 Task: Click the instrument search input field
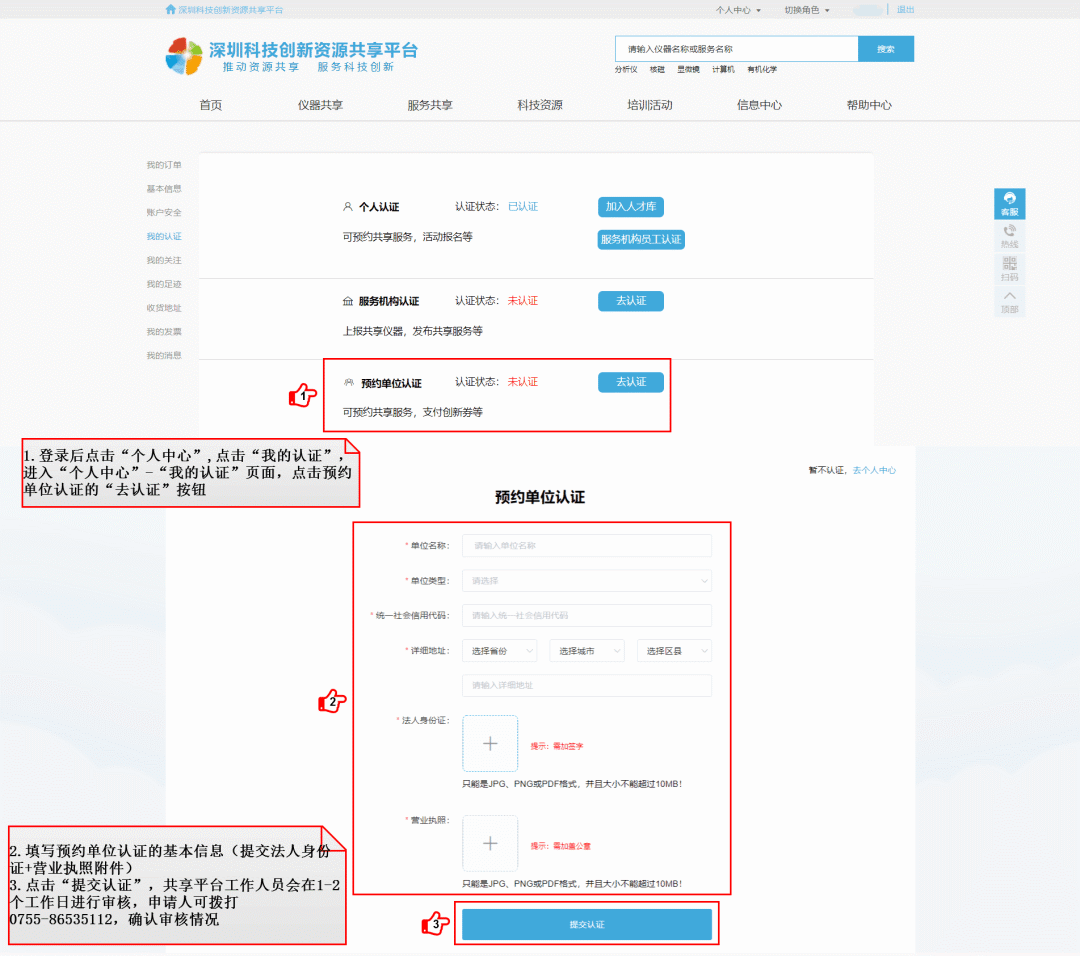click(735, 48)
